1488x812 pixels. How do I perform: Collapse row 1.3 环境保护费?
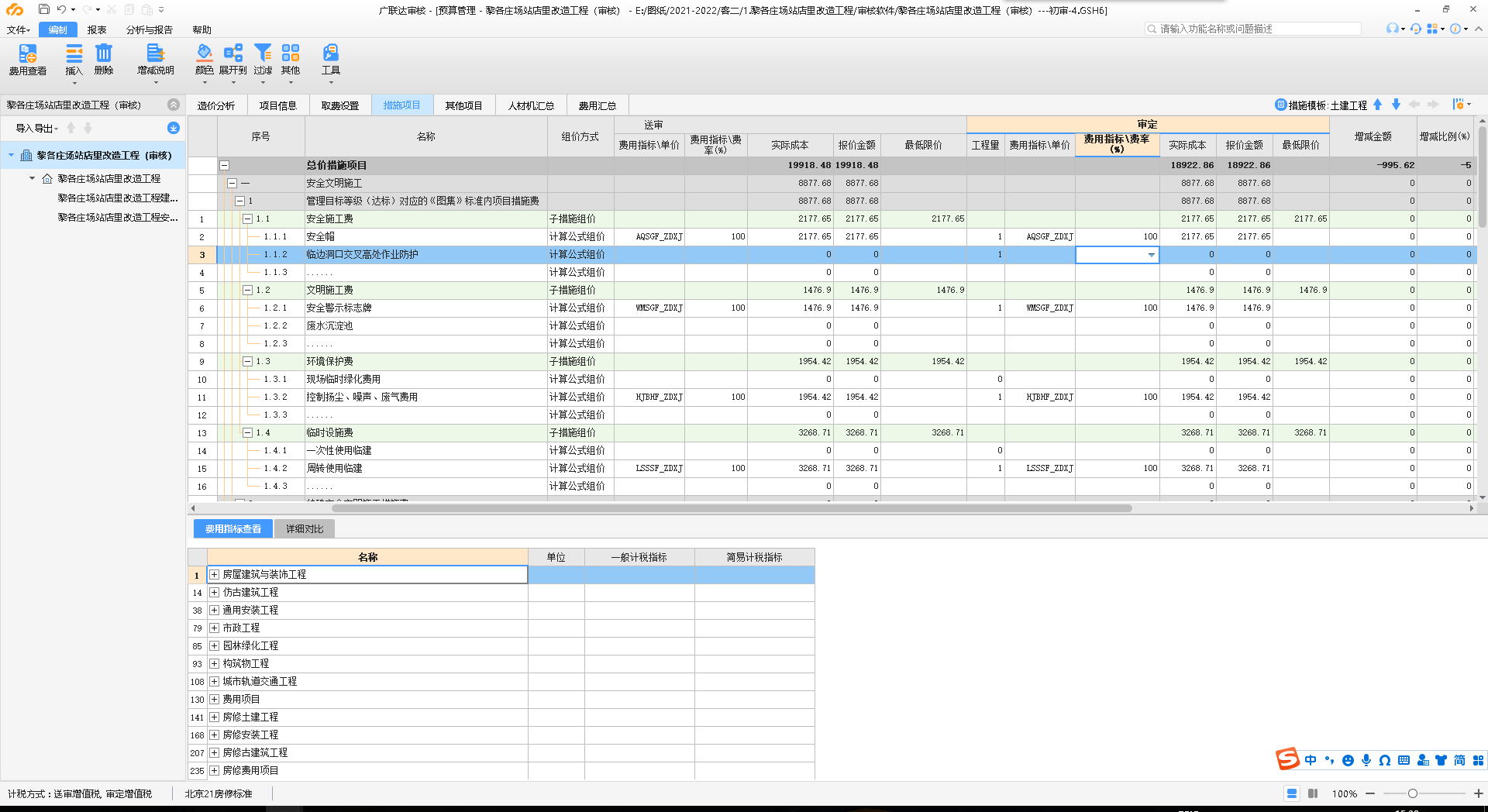pos(247,361)
